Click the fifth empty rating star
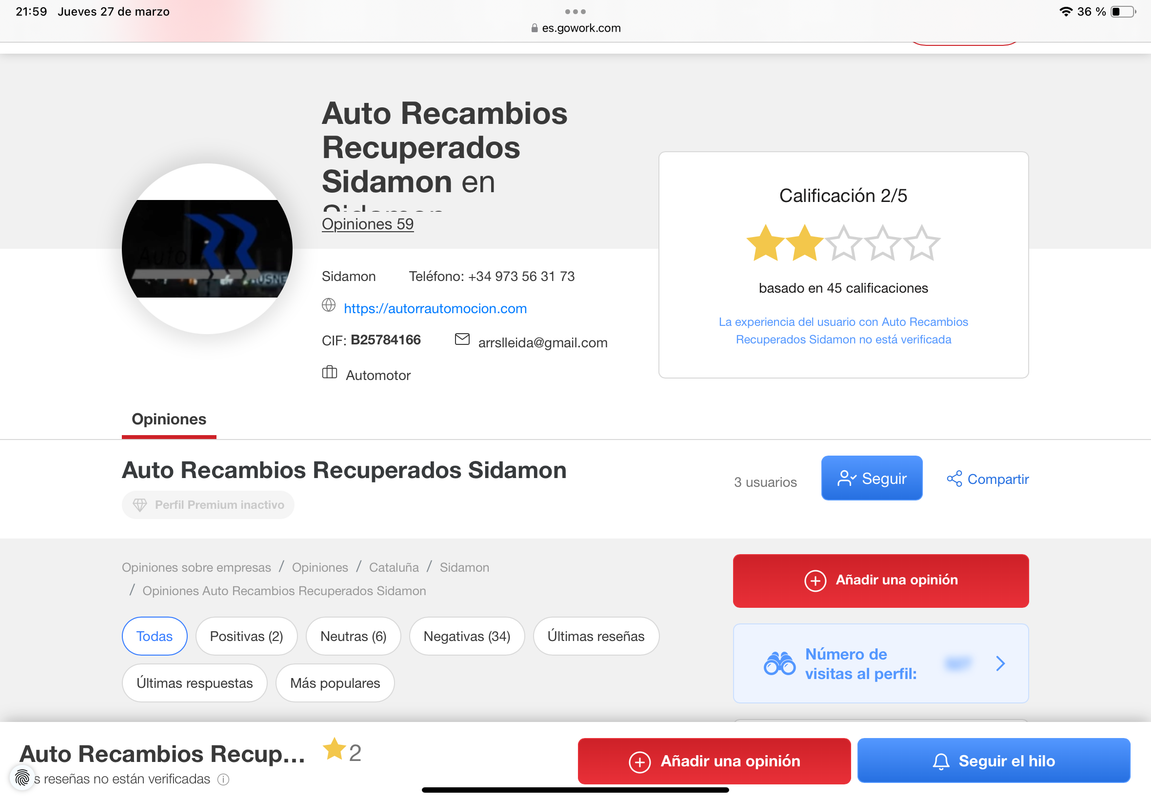 click(x=921, y=243)
